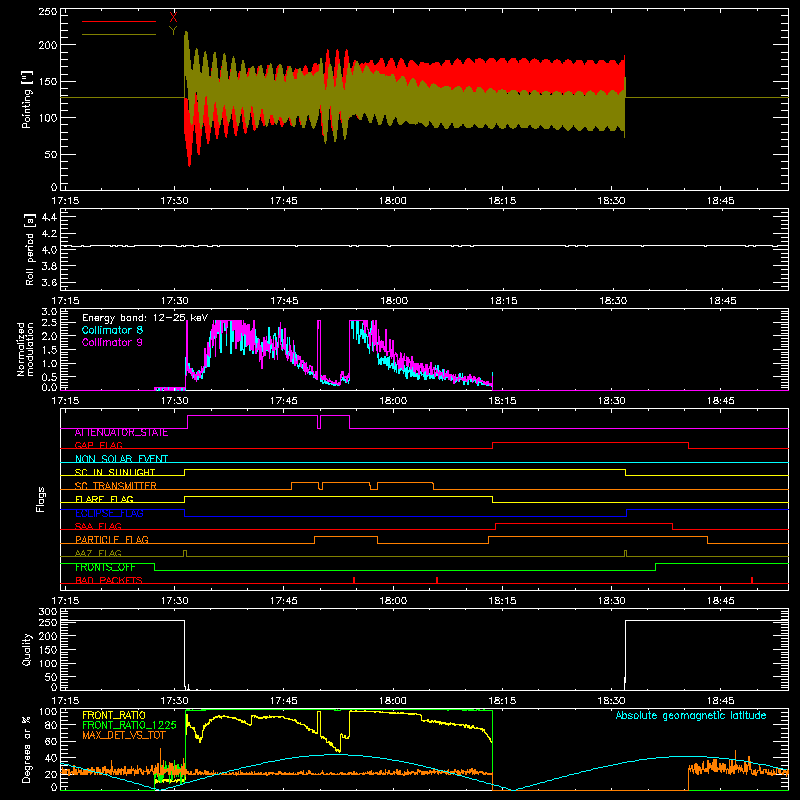Image resolution: width=800 pixels, height=800 pixels.
Task: Click the '4.4' tick on Roll period axis
Action: [x=49, y=217]
